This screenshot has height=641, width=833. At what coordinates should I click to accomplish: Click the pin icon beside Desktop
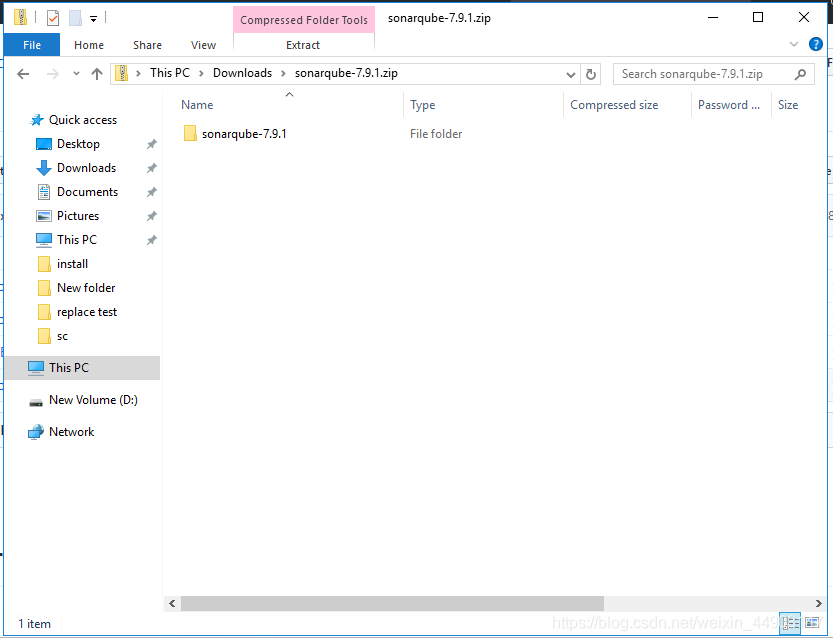pyautogui.click(x=151, y=144)
